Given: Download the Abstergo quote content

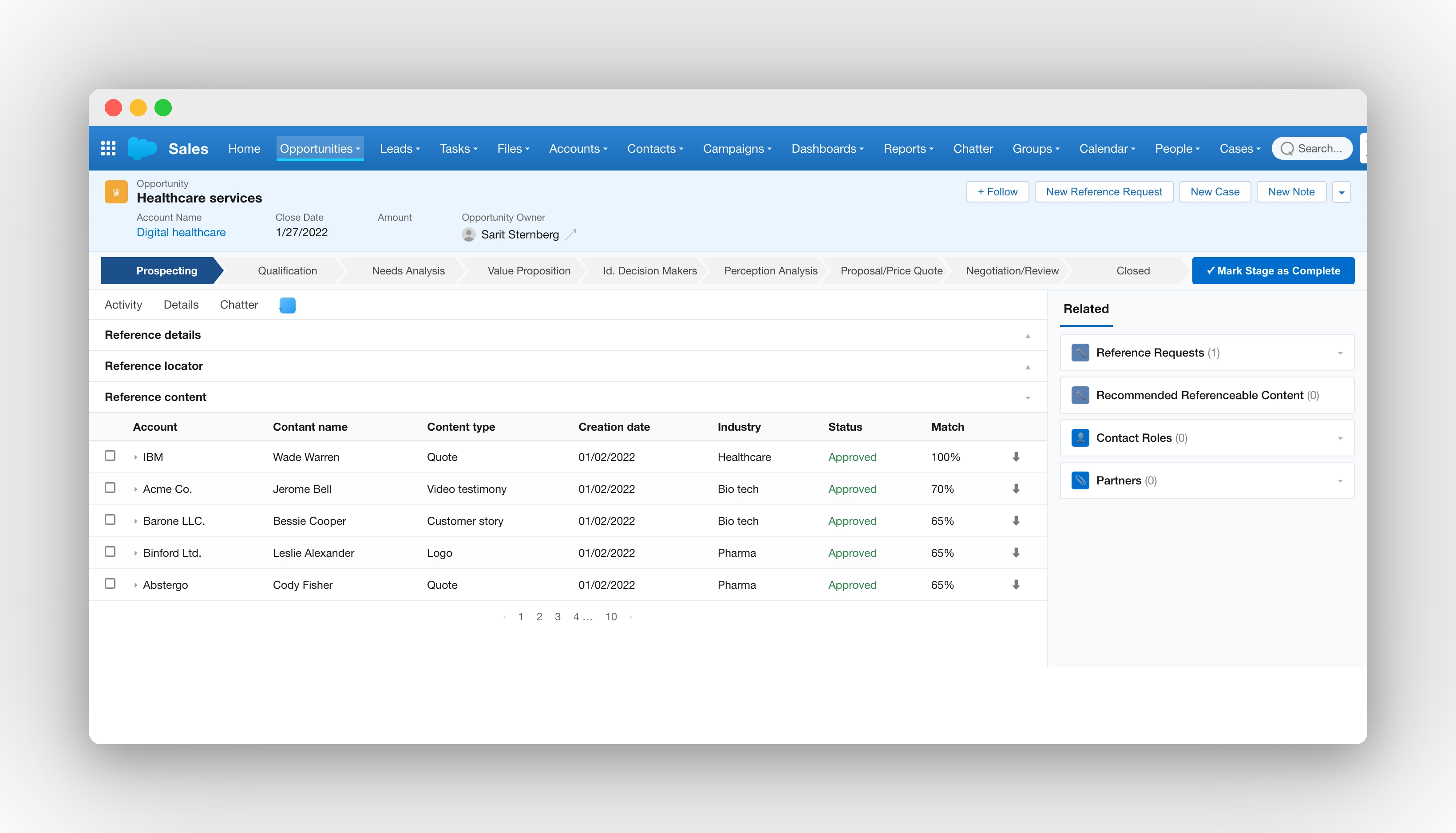Looking at the screenshot, I should pyautogui.click(x=1016, y=585).
